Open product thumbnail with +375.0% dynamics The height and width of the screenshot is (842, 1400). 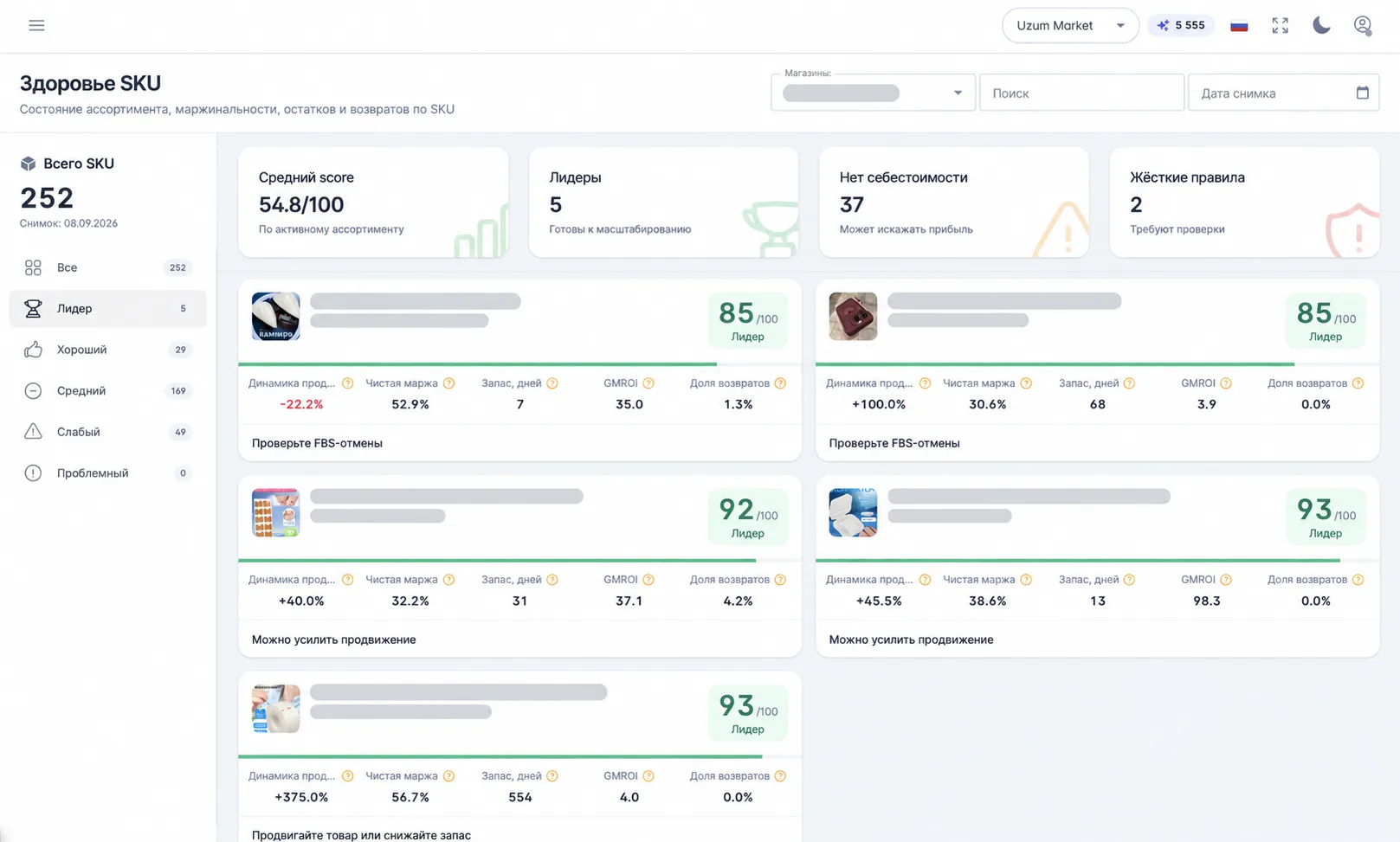(x=275, y=709)
